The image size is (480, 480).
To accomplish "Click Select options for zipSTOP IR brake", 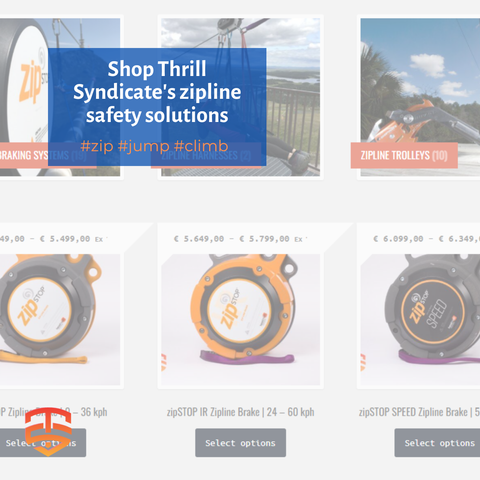I will pyautogui.click(x=240, y=443).
